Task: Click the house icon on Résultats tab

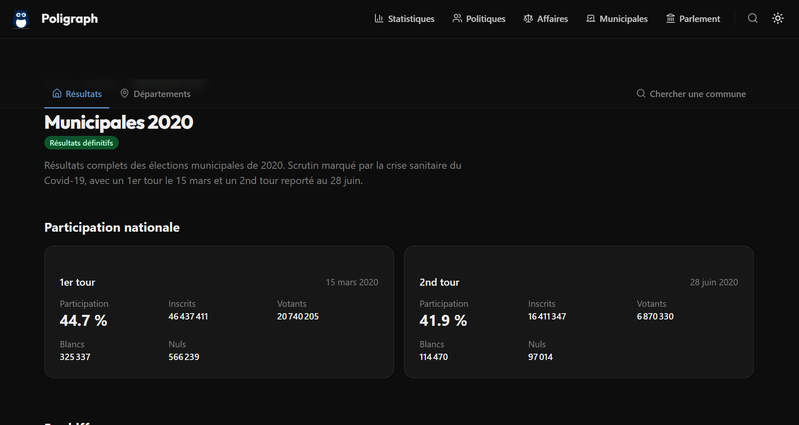Action: coord(57,93)
